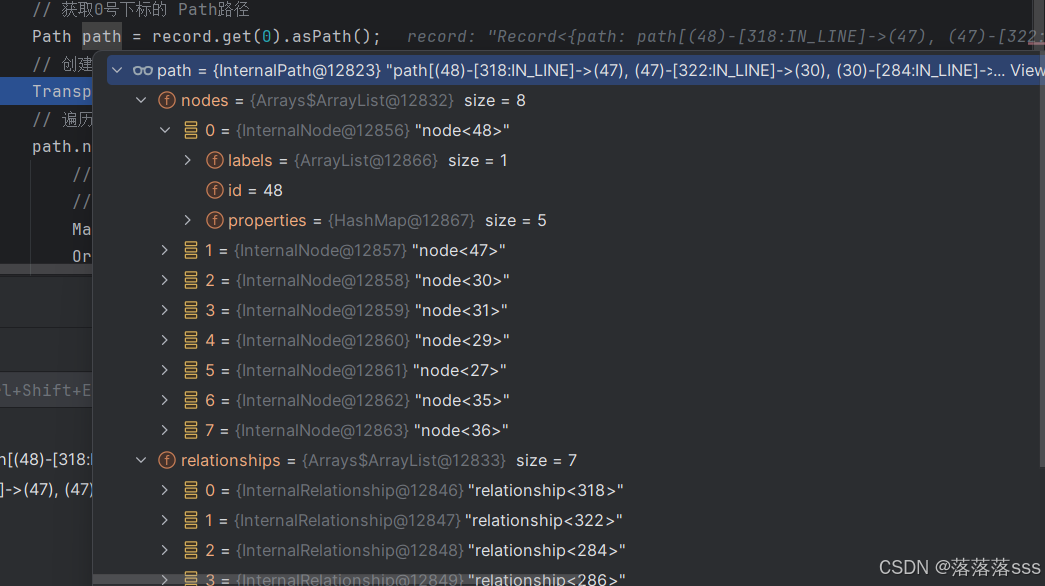Click the field icon beside id = 48

coord(214,190)
